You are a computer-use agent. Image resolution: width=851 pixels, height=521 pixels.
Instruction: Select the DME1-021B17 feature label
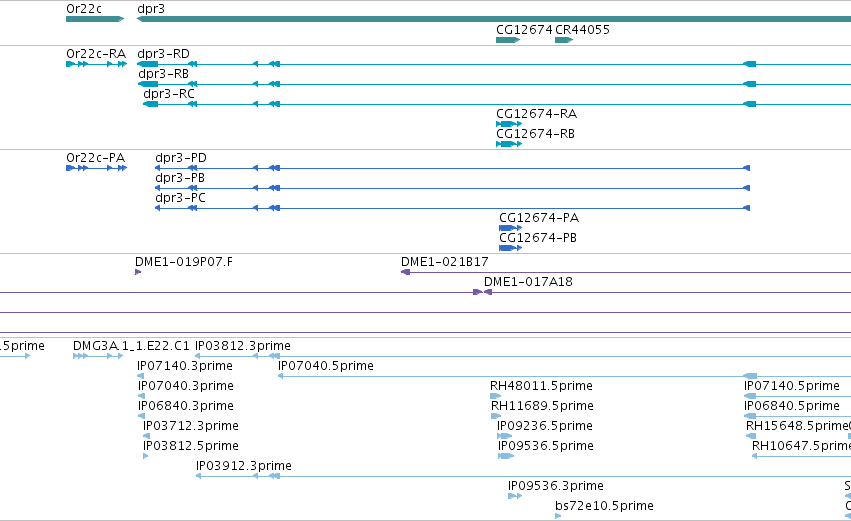click(x=444, y=262)
